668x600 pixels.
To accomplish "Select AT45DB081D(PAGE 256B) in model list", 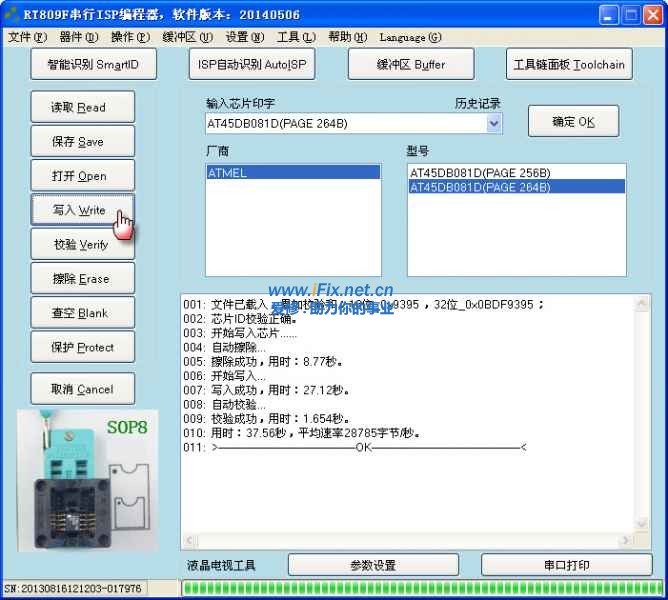I will (480, 173).
